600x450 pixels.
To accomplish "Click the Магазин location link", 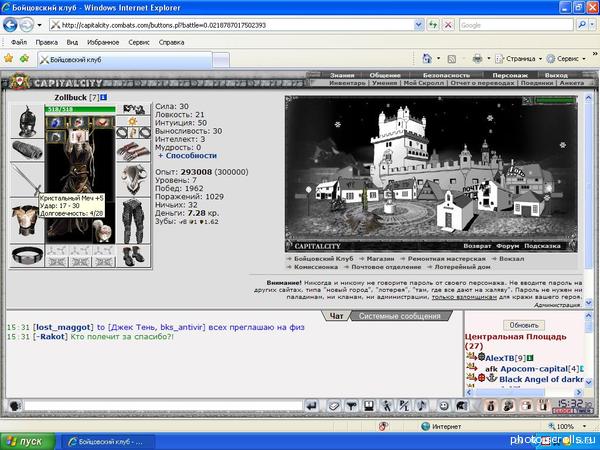I will coord(380,259).
